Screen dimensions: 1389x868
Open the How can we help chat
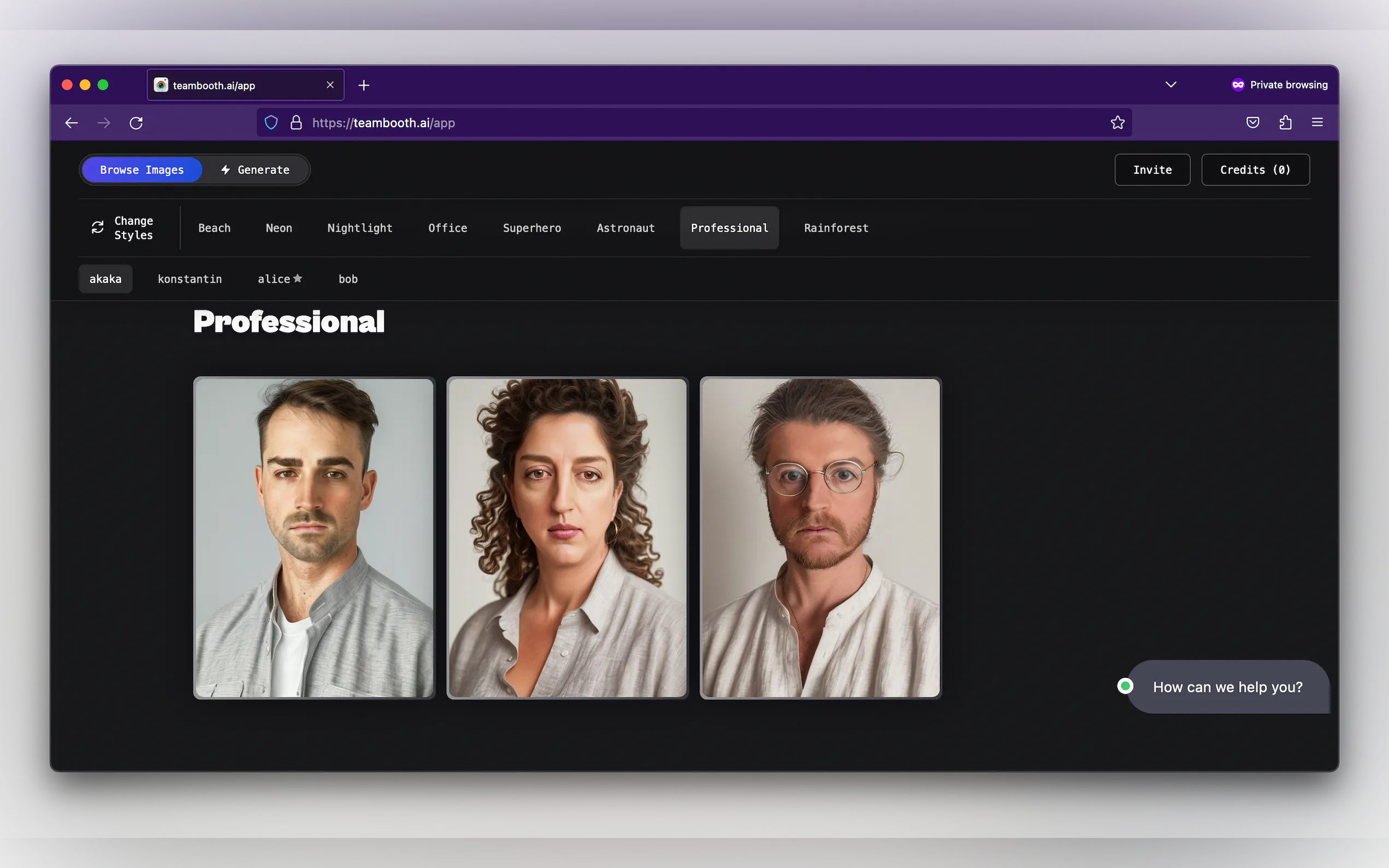click(1227, 687)
